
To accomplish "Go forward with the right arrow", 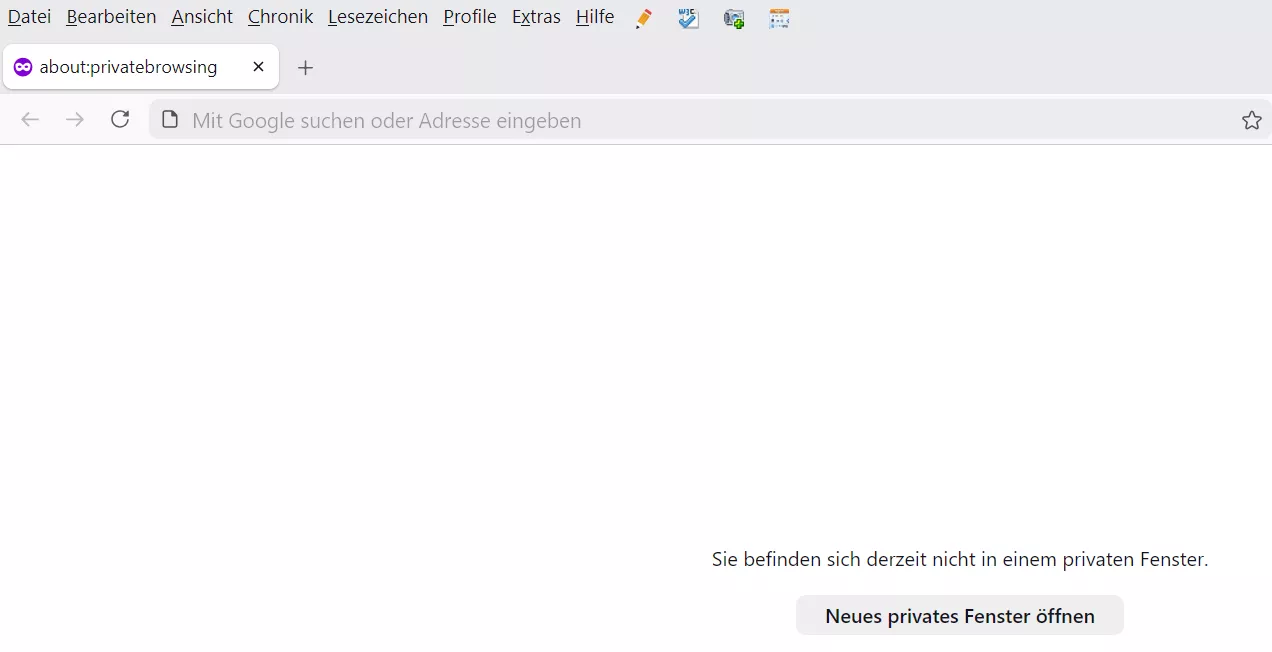I will point(75,120).
